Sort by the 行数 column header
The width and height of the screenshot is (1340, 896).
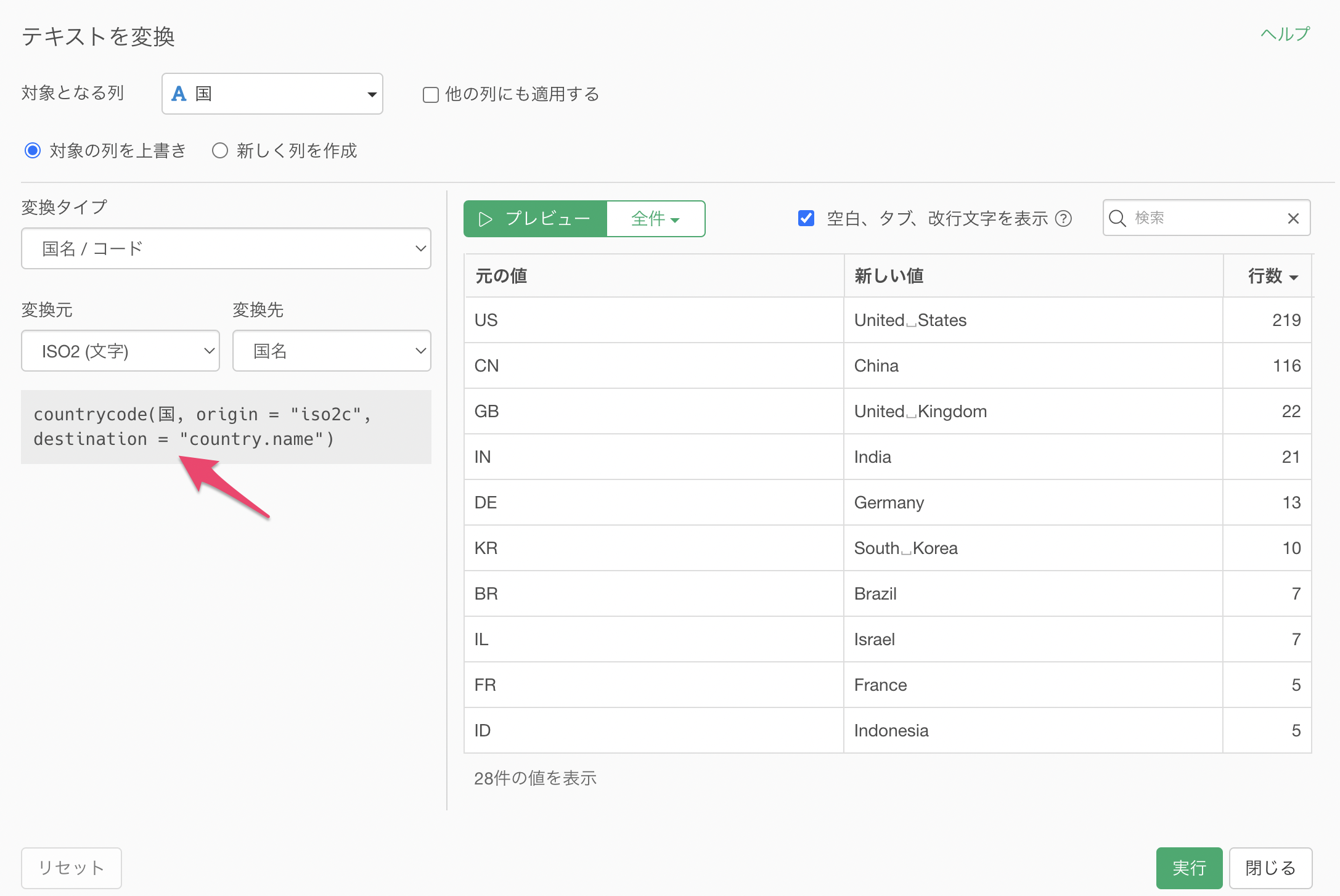pyautogui.click(x=1268, y=276)
